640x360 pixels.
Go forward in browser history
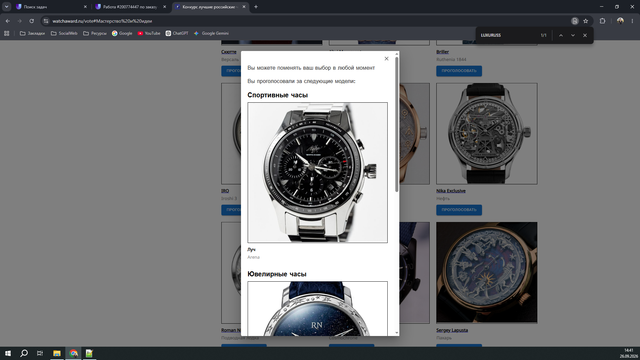19,21
